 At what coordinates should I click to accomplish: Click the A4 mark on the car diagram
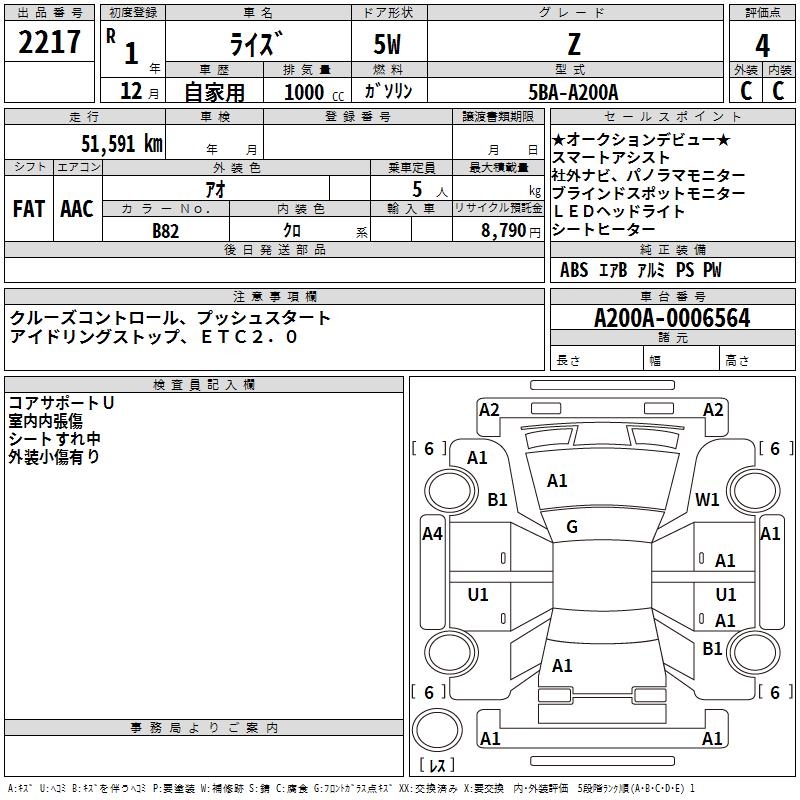(432, 534)
